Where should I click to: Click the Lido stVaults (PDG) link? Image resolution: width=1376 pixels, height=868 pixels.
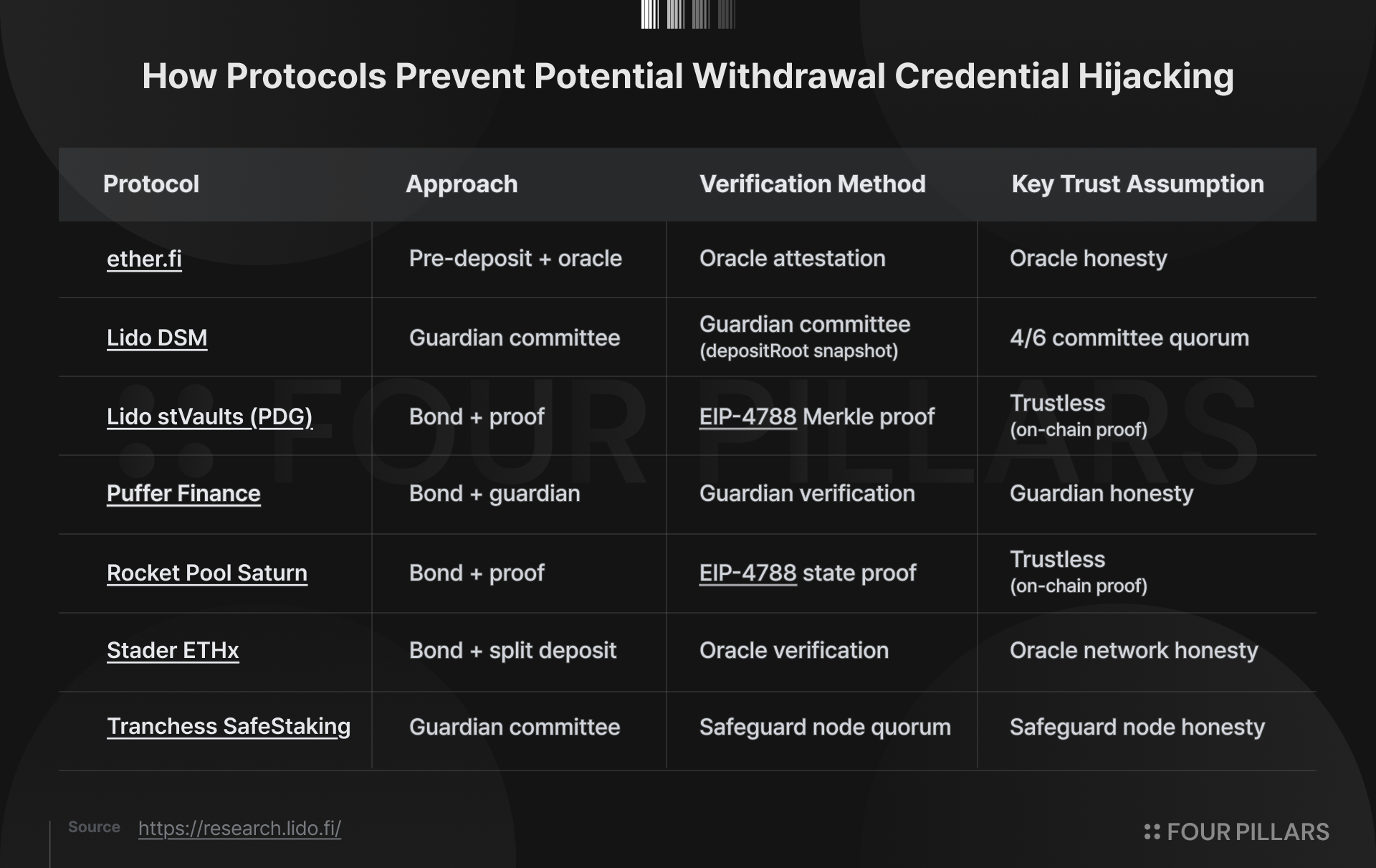click(209, 416)
